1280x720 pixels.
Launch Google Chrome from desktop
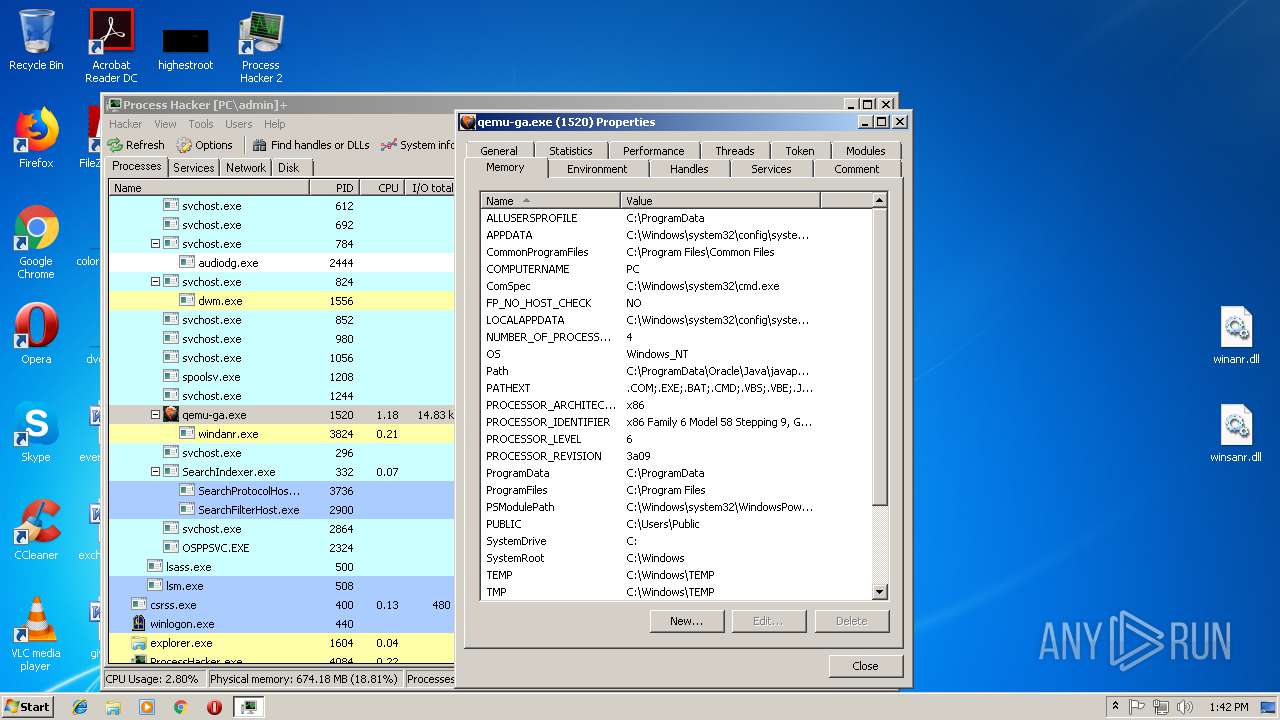pos(36,242)
